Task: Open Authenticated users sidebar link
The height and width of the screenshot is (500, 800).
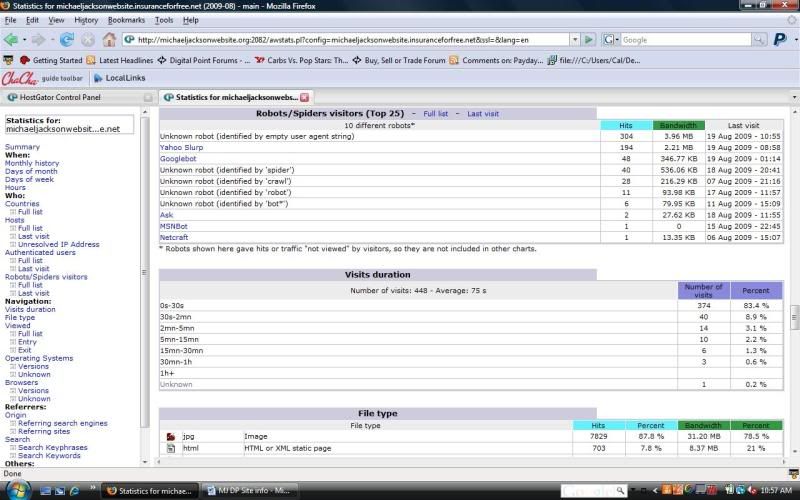Action: click(40, 253)
